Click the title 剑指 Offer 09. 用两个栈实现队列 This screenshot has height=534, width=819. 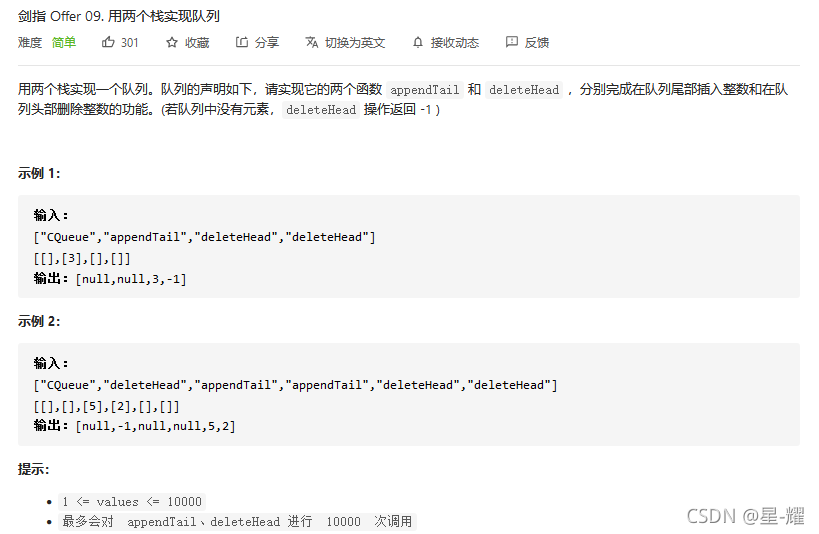click(x=119, y=16)
